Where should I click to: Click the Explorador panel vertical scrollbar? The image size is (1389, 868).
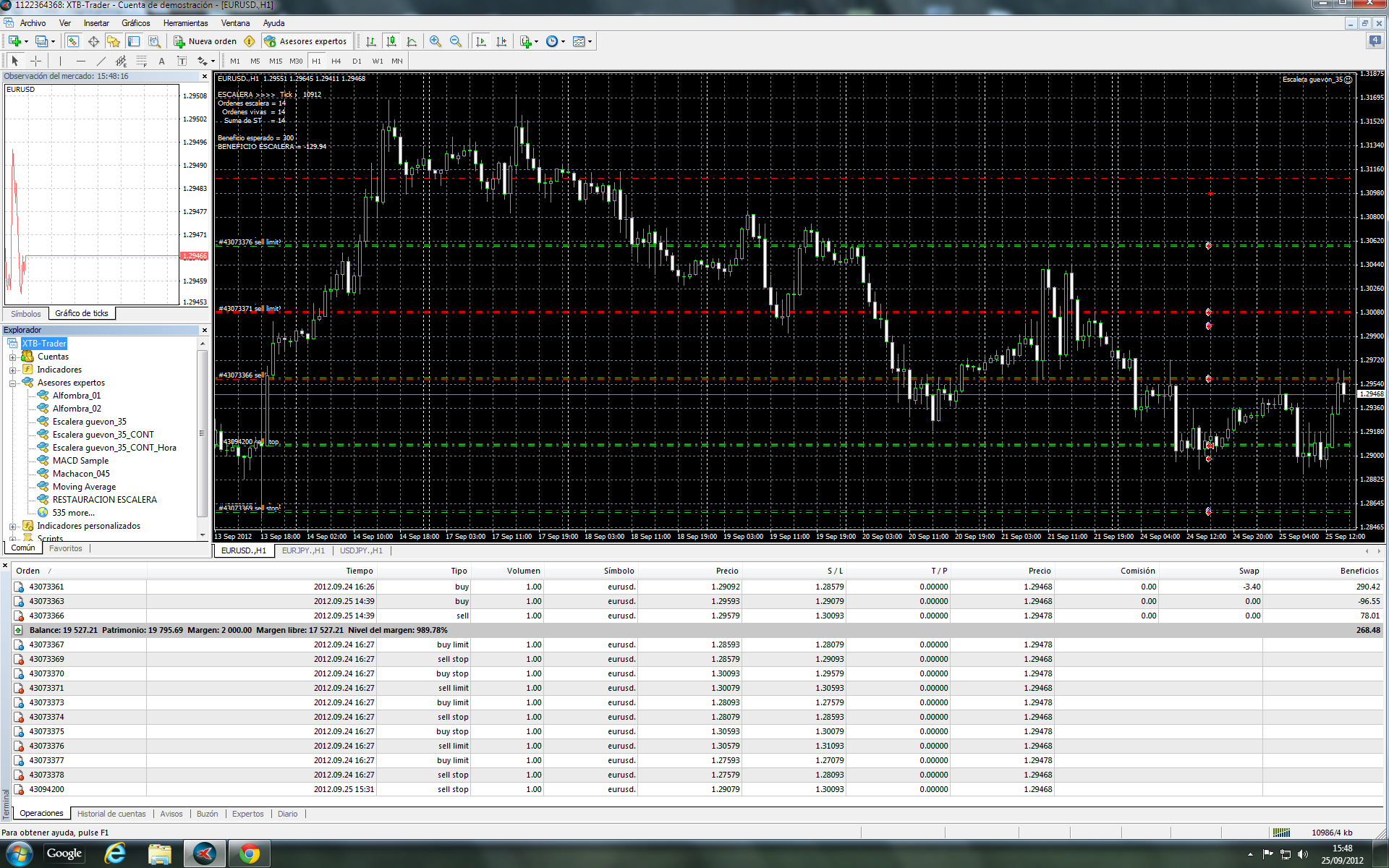coord(202,434)
